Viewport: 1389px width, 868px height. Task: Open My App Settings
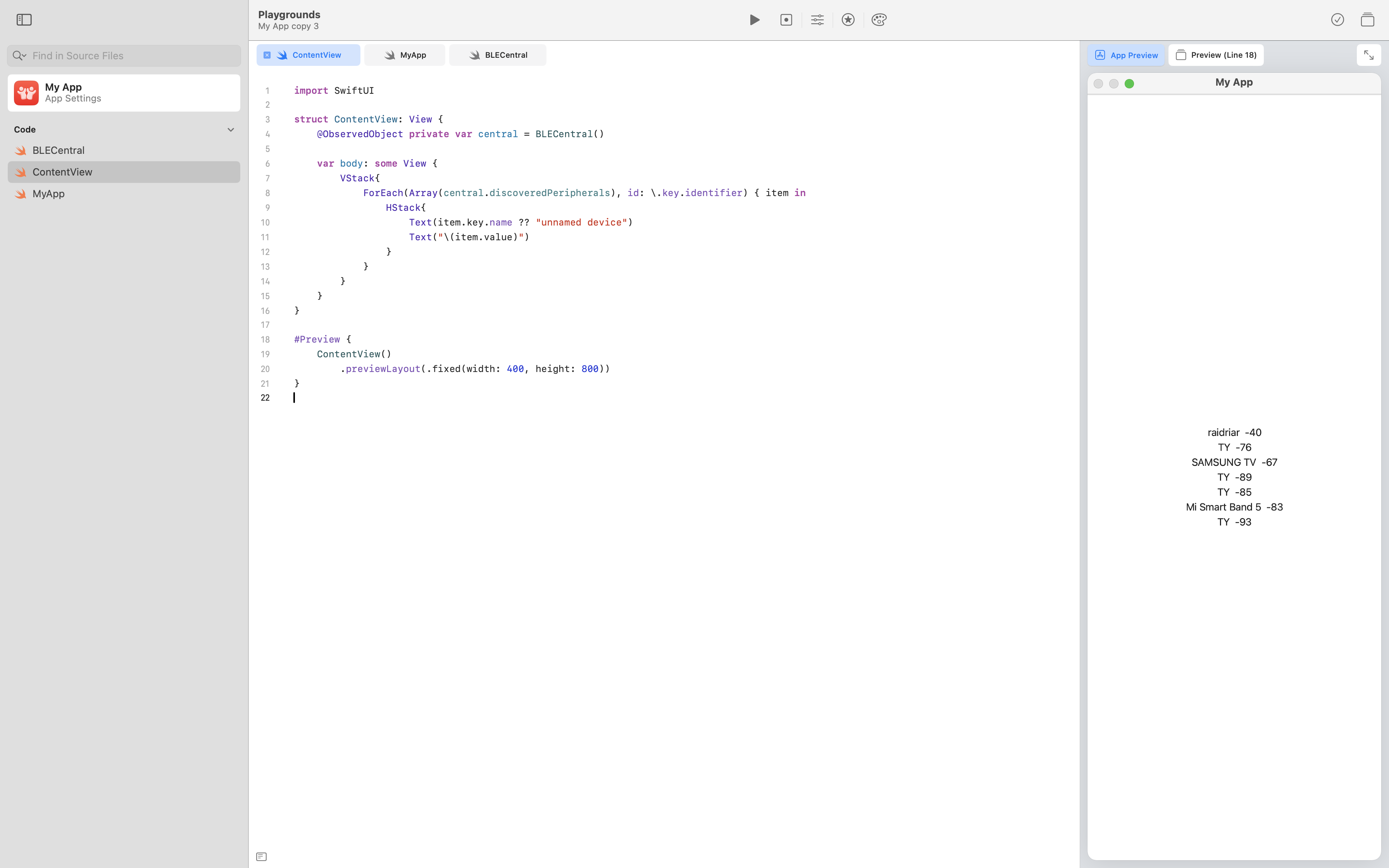click(x=124, y=93)
